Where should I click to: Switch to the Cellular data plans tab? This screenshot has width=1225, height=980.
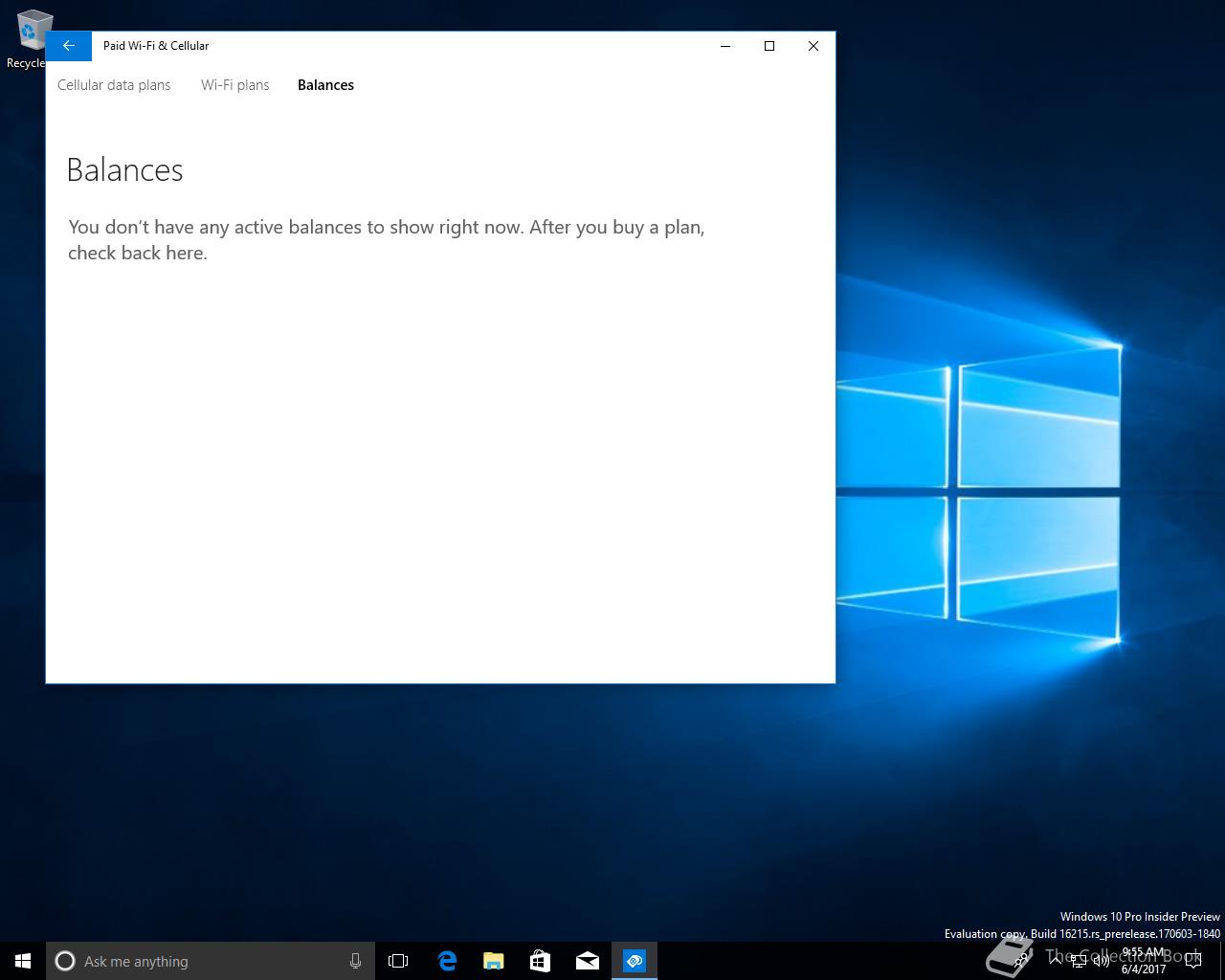114,85
